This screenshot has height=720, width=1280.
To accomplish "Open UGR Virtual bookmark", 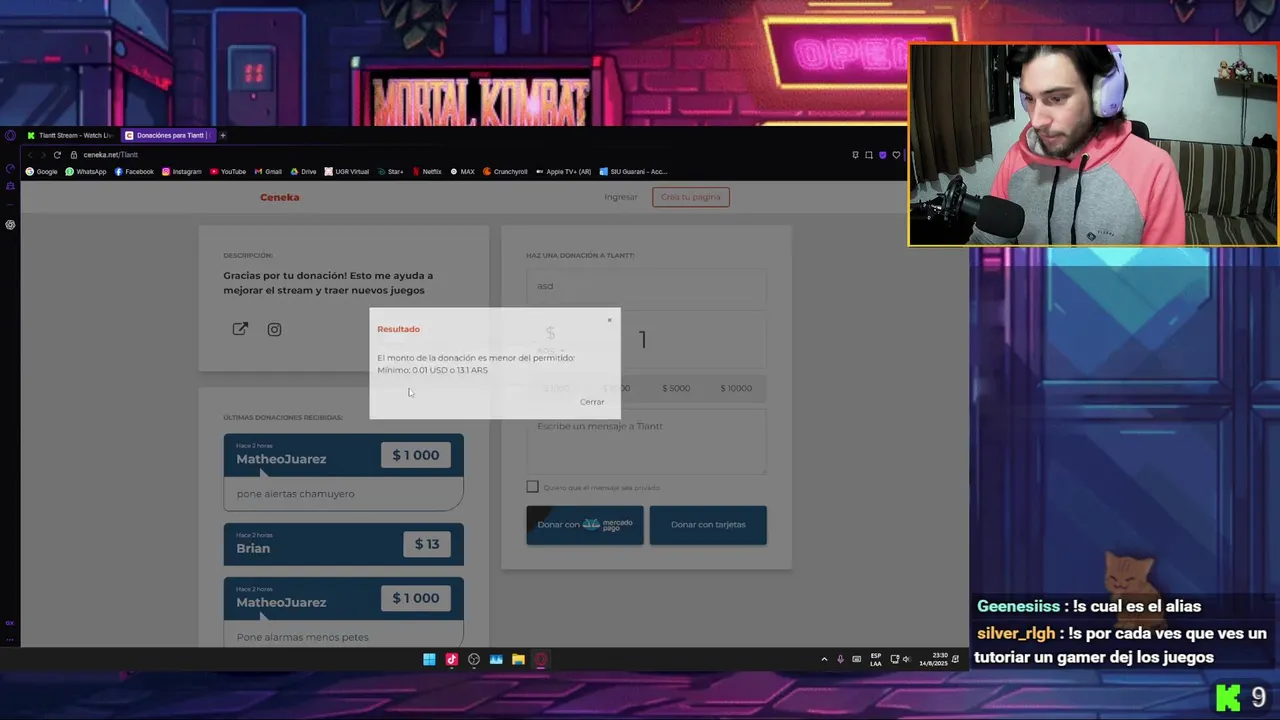I will pos(347,172).
